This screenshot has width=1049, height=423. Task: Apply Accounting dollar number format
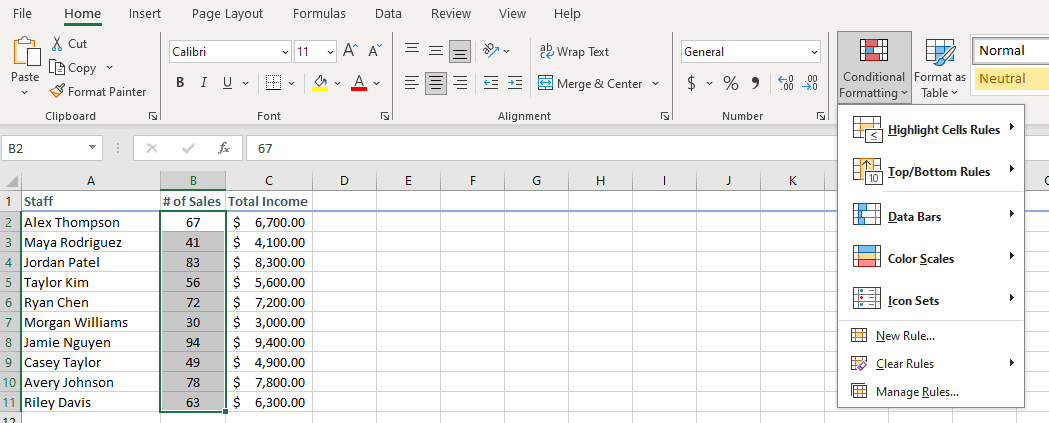pyautogui.click(x=692, y=84)
